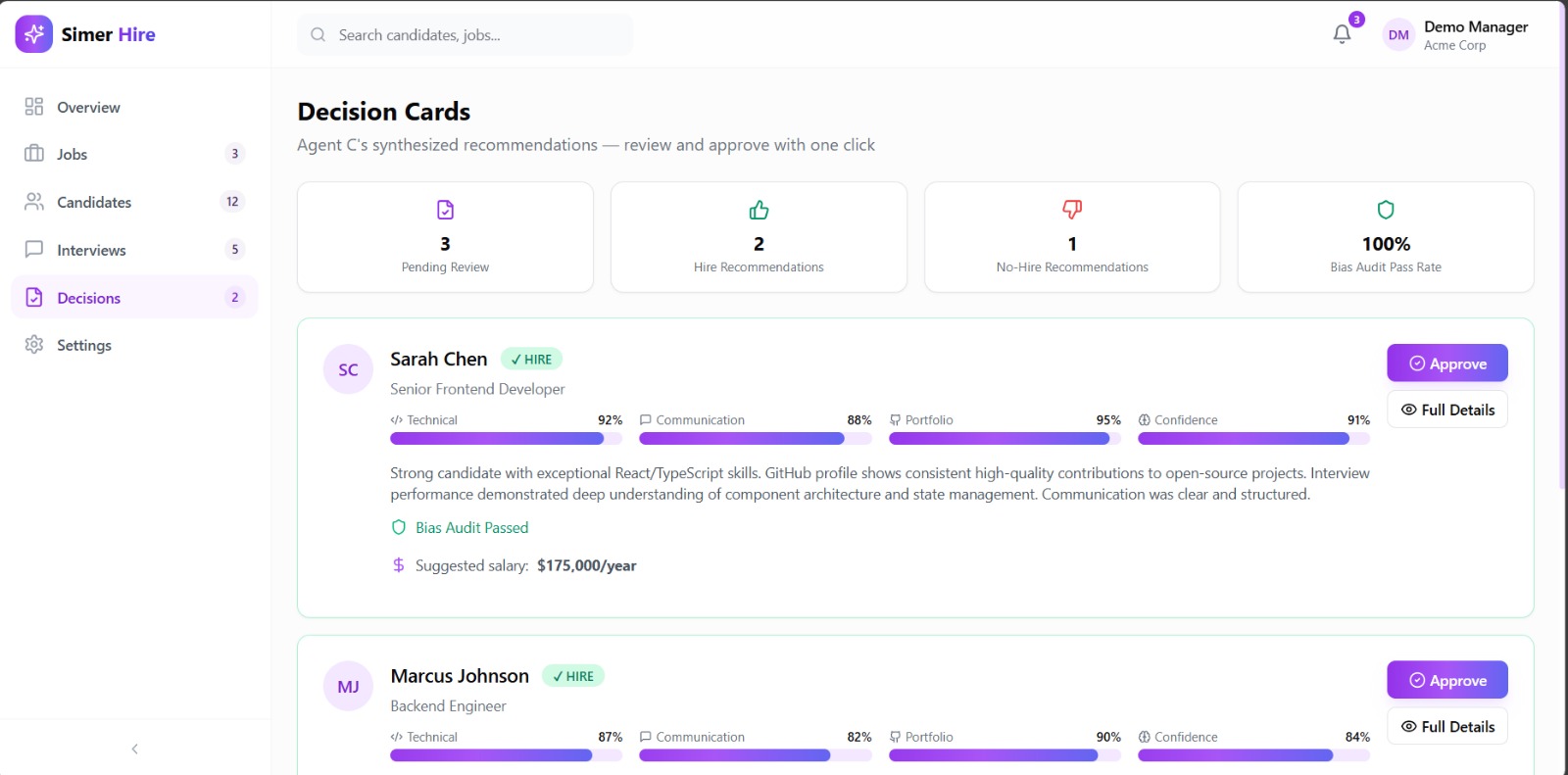1568x775 pixels.
Task: Click the Interviews chat icon in sidebar
Action: [x=34, y=250]
